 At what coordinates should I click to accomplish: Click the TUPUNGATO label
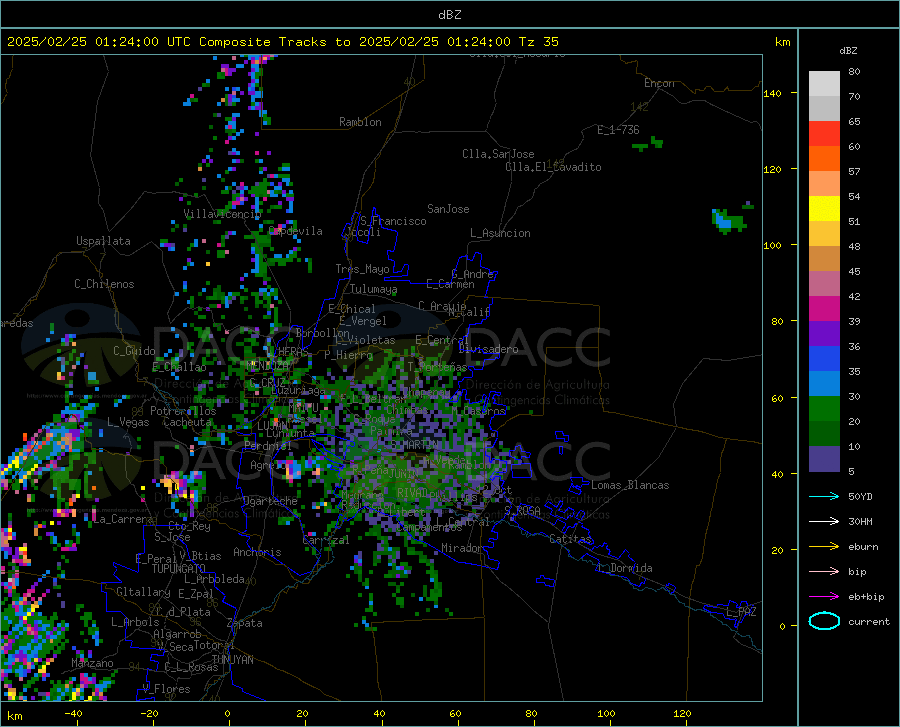coord(179,569)
